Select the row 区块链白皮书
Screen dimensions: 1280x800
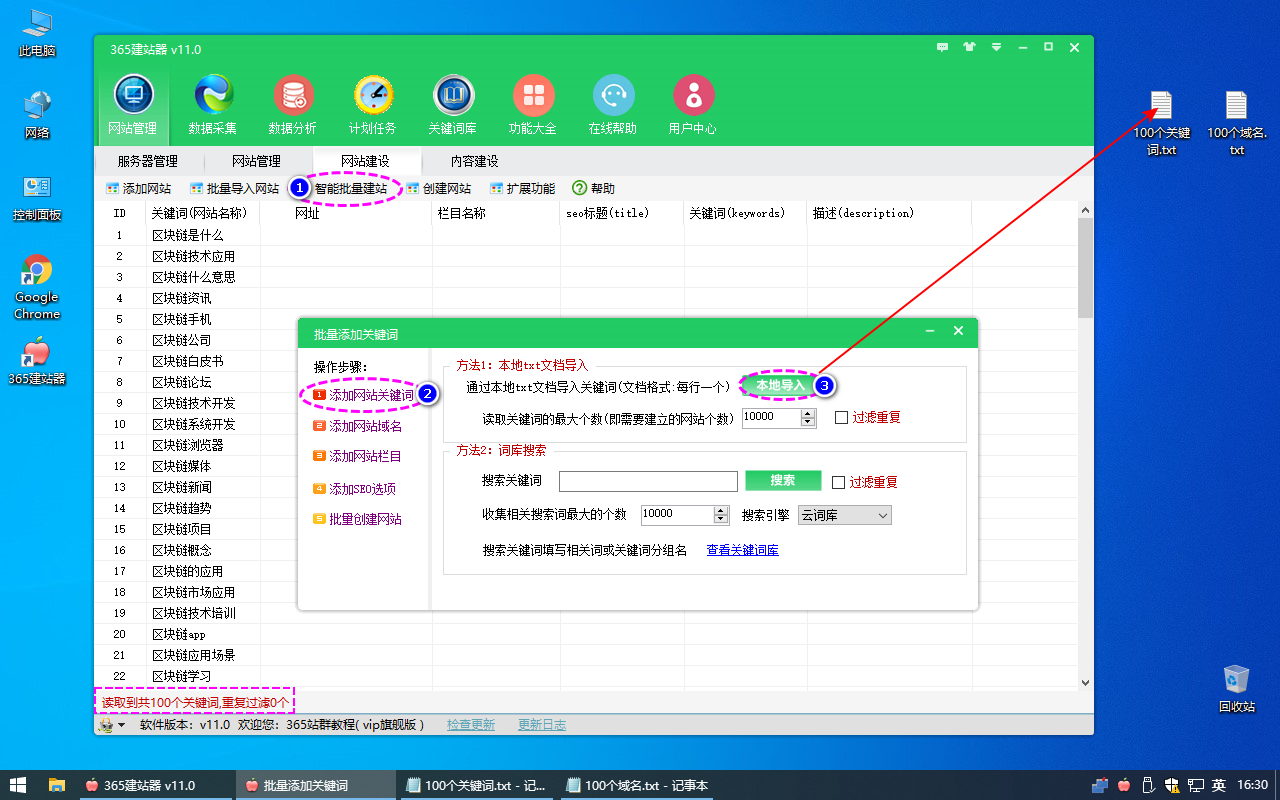coord(585,361)
